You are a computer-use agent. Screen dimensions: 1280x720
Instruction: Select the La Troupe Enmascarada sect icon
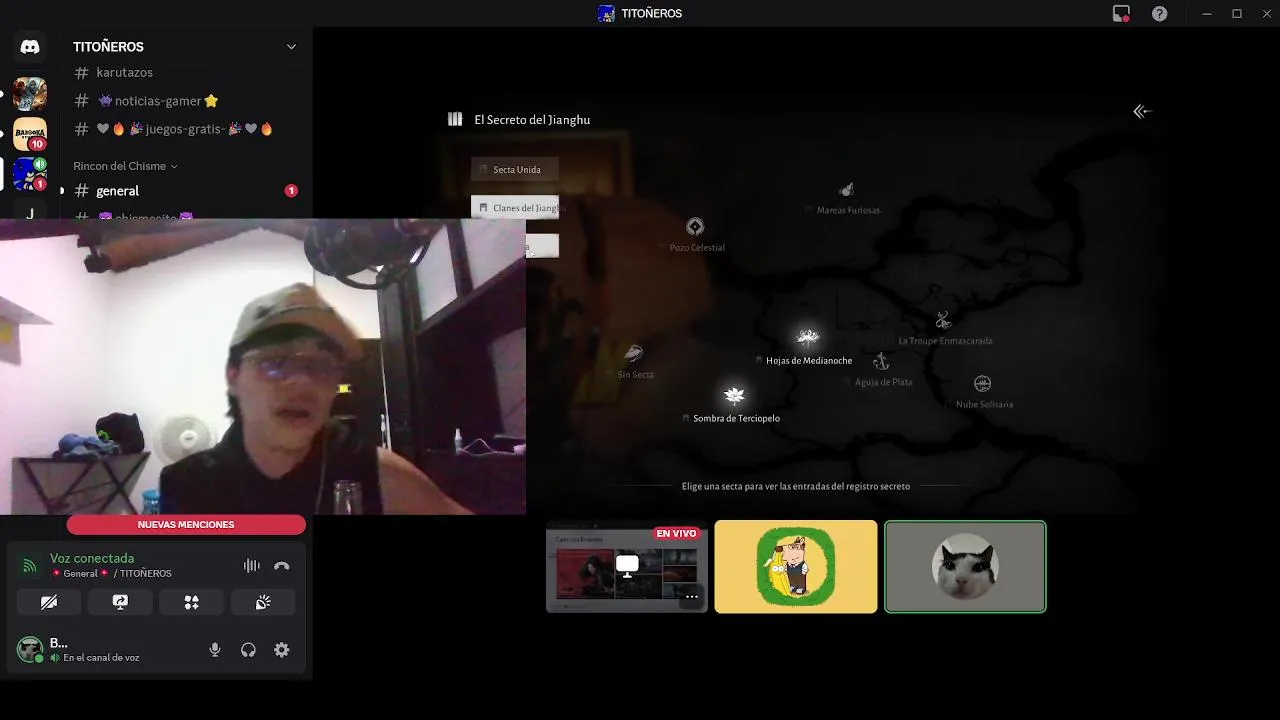[942, 320]
